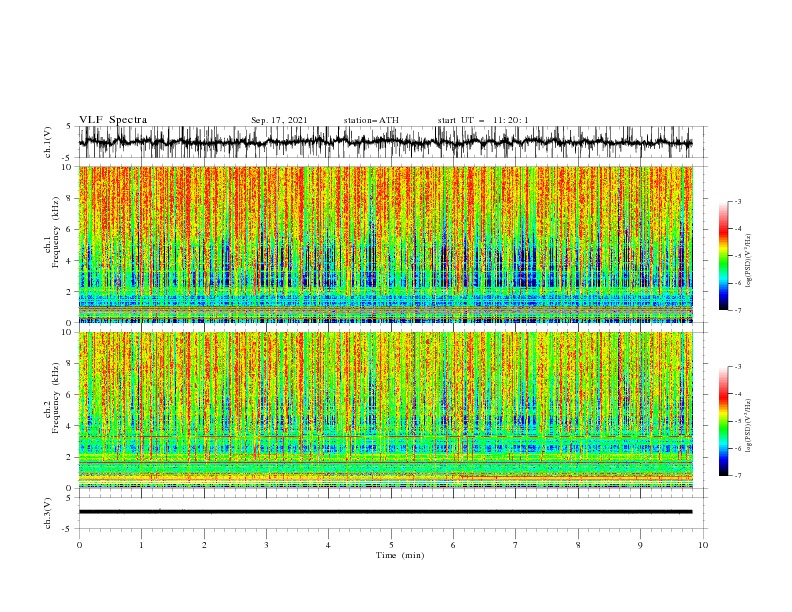Click time axis tick label '5'
Viewport: 792px width, 612px height.
pyautogui.click(x=391, y=545)
